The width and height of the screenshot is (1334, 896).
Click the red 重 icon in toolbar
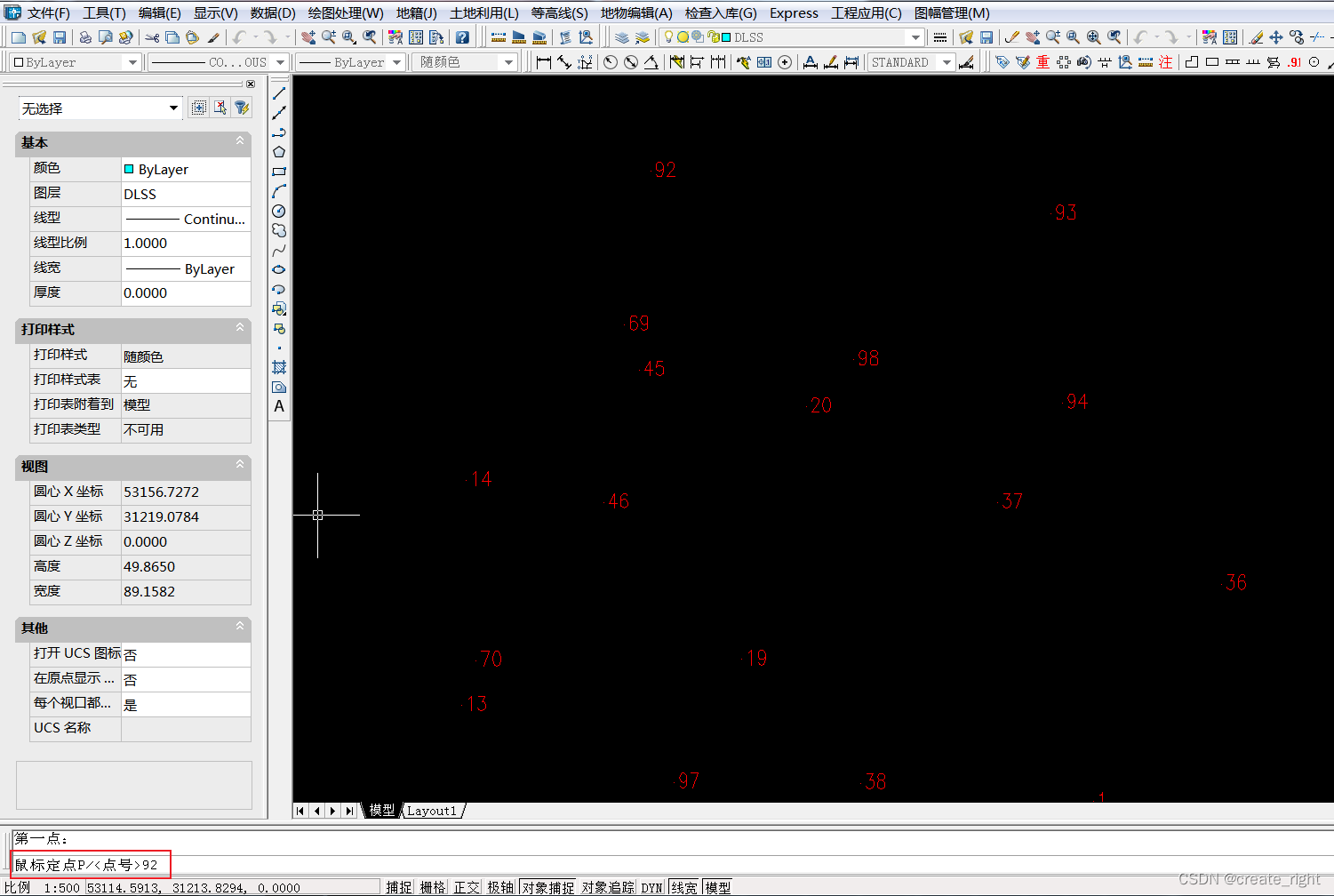pyautogui.click(x=1043, y=62)
